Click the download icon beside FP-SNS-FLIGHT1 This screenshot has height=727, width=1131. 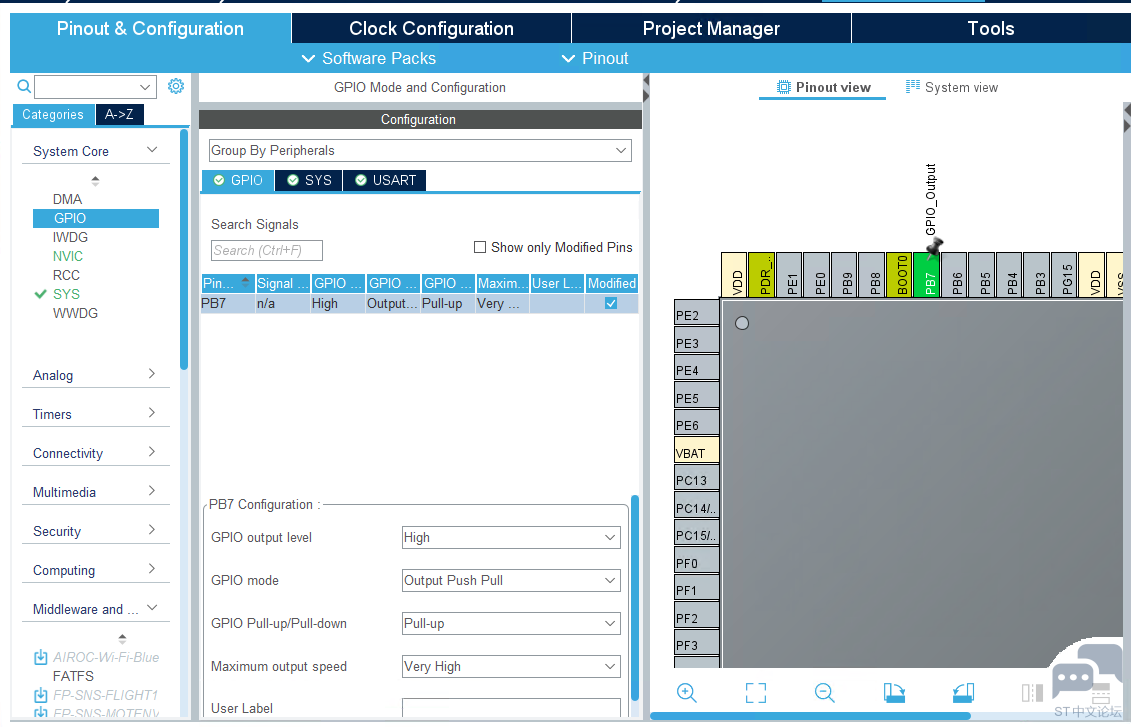[x=41, y=695]
